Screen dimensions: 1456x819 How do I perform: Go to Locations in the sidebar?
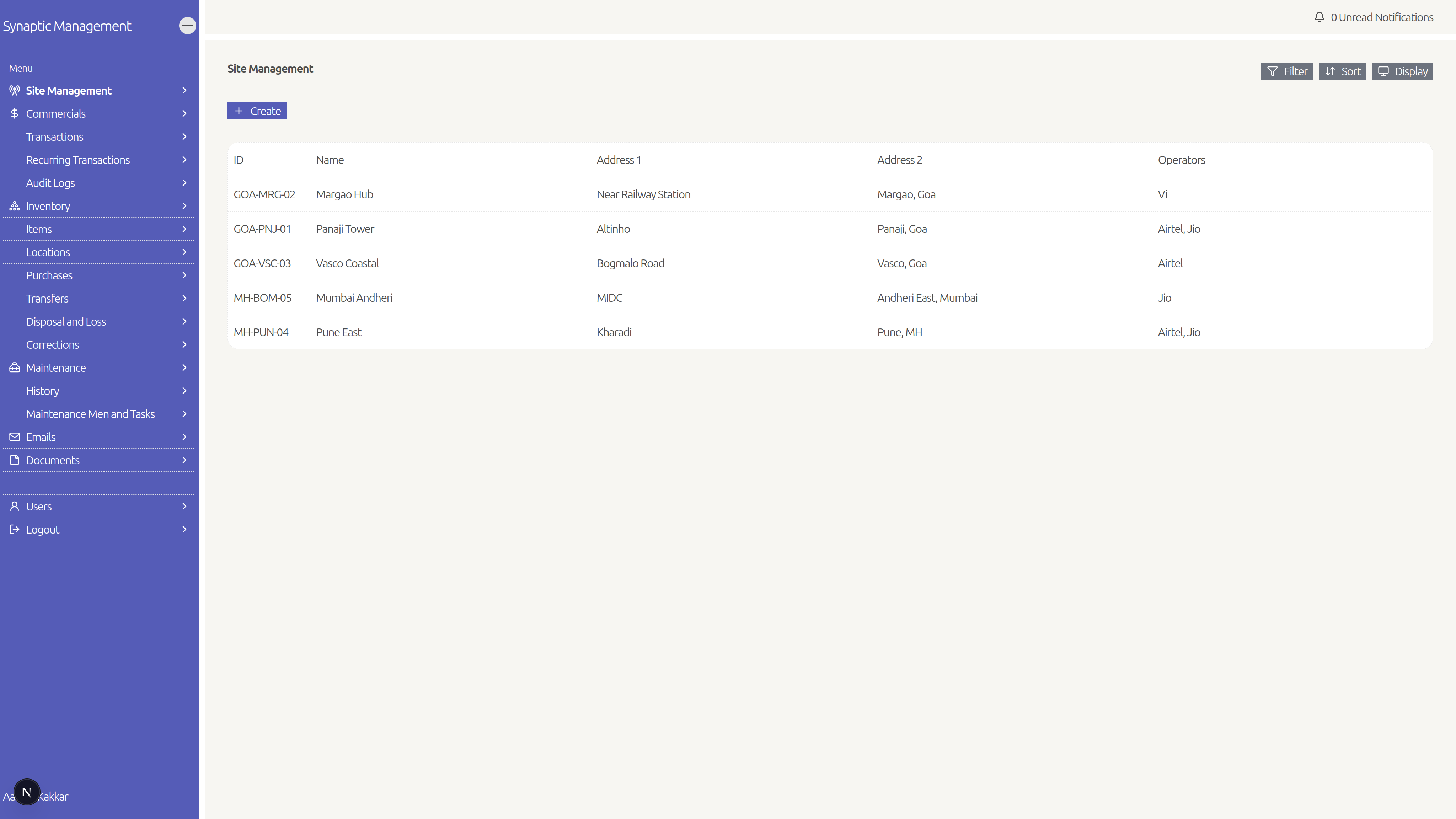100,253
